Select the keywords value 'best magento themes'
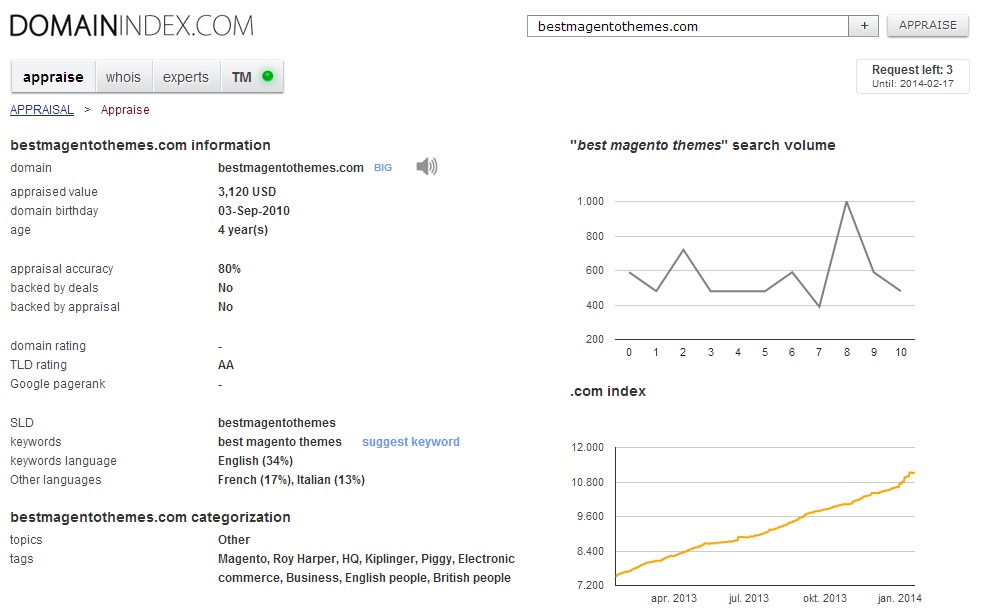981x609 pixels. point(280,442)
